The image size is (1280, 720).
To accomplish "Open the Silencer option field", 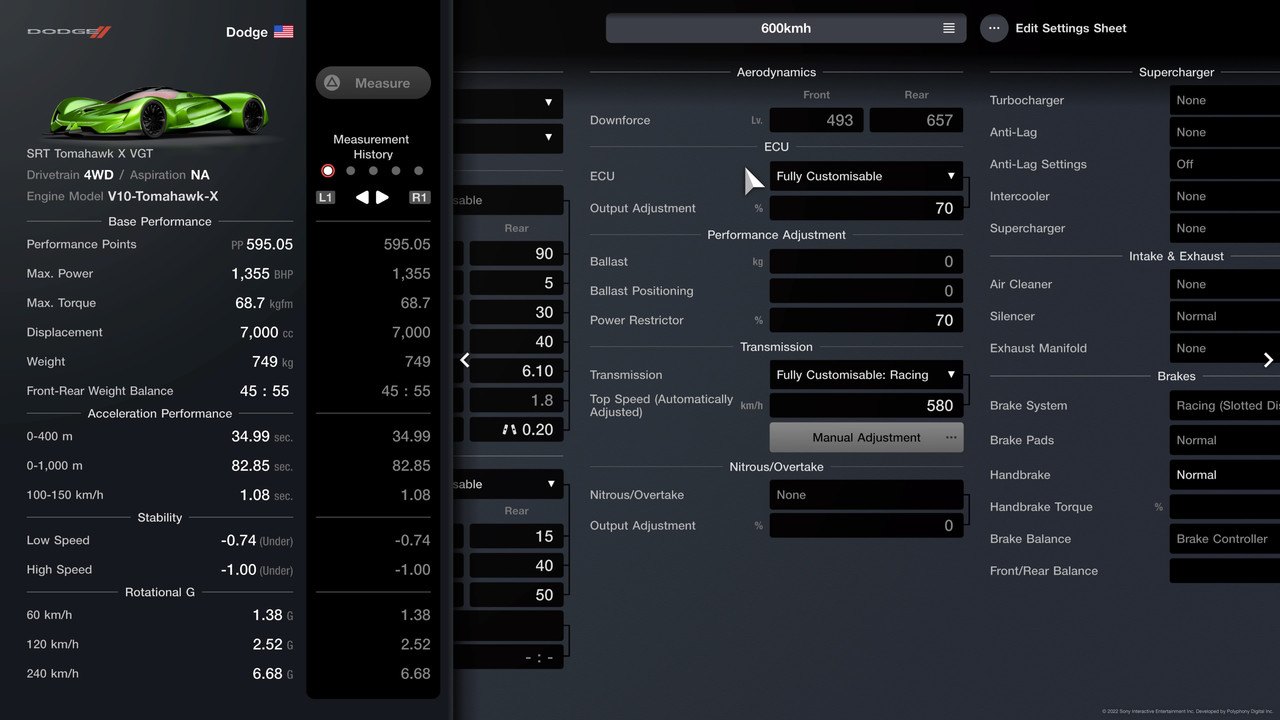I will coord(1225,316).
